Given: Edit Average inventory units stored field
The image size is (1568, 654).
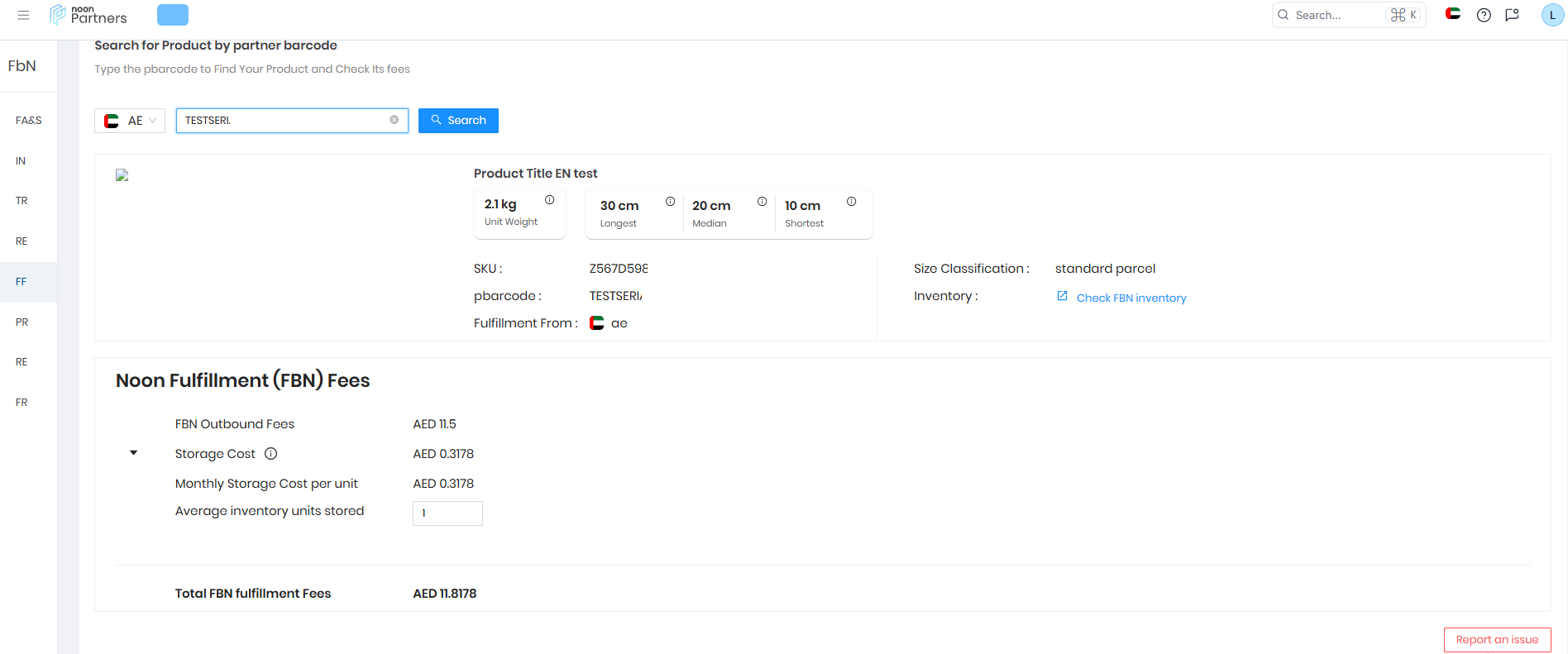Looking at the screenshot, I should click(x=447, y=513).
